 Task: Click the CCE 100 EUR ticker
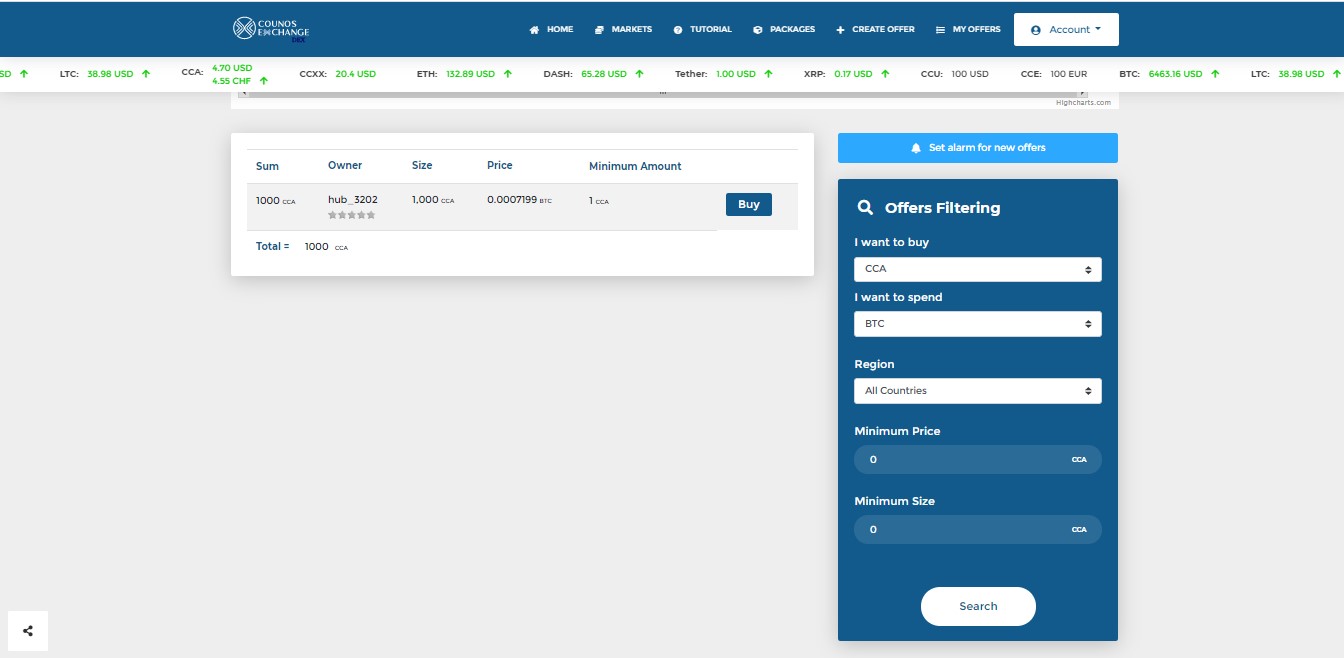[x=1054, y=74]
